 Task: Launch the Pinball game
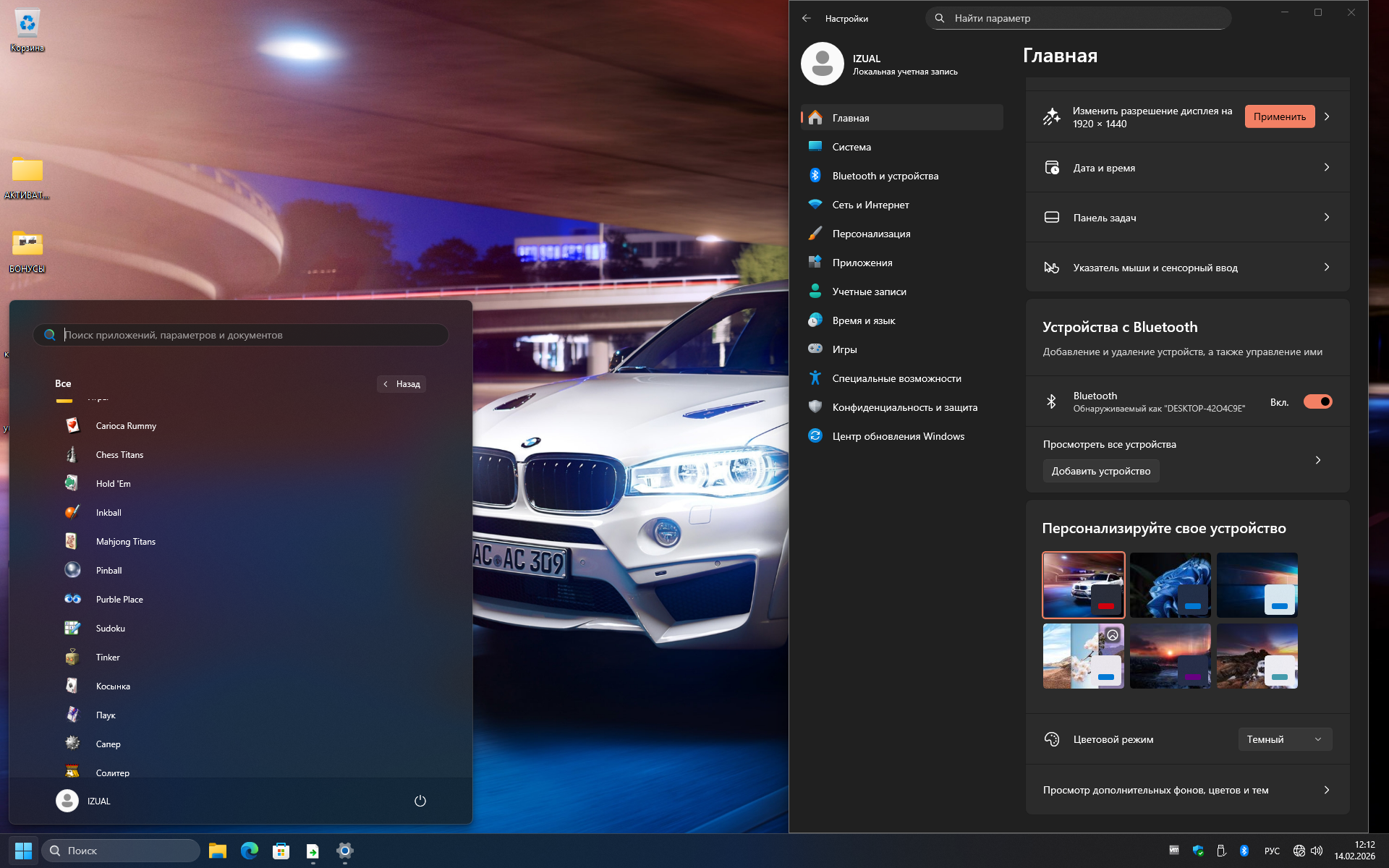(x=109, y=571)
